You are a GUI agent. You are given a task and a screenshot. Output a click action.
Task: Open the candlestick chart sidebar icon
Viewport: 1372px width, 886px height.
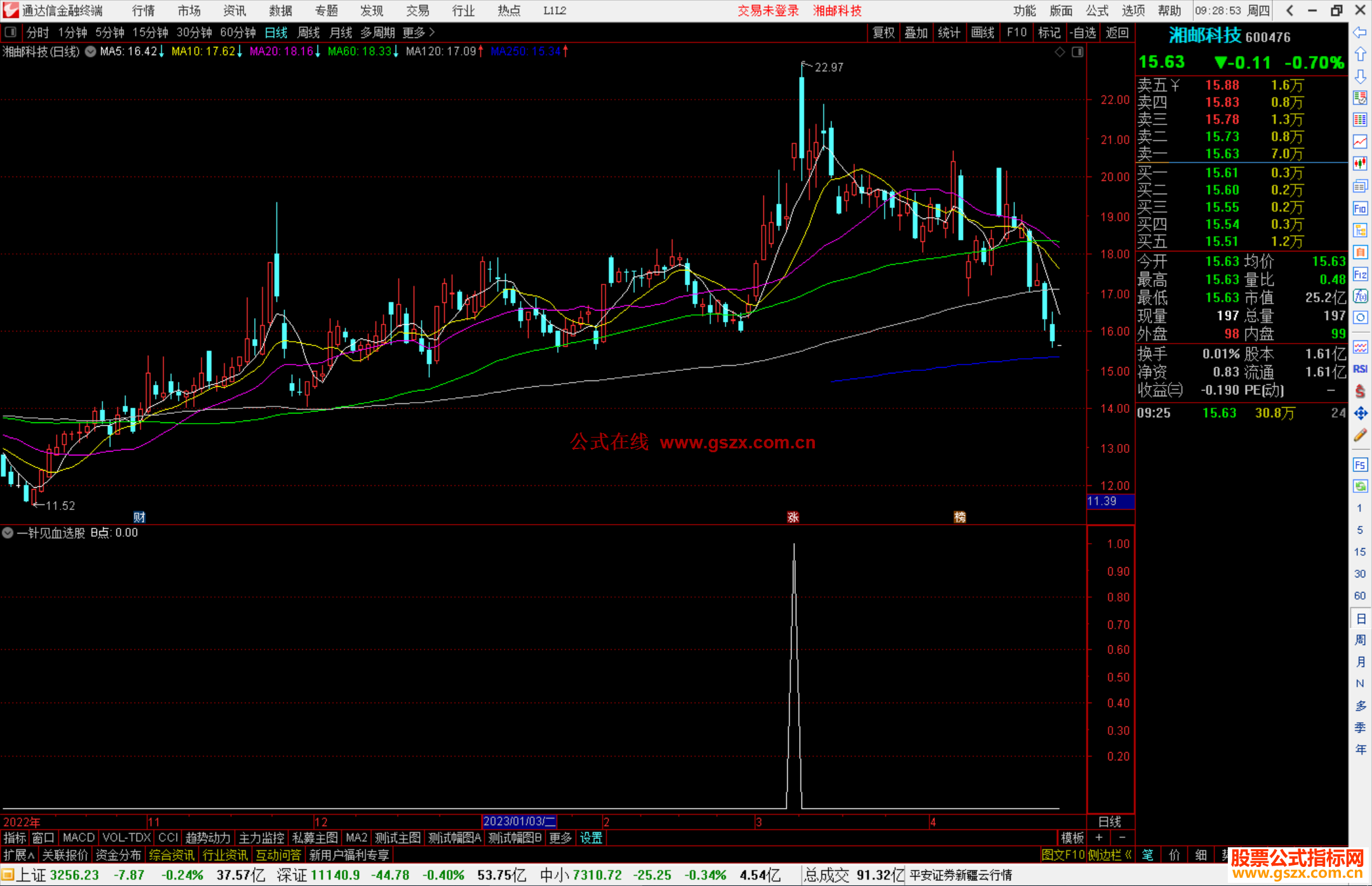1360,164
